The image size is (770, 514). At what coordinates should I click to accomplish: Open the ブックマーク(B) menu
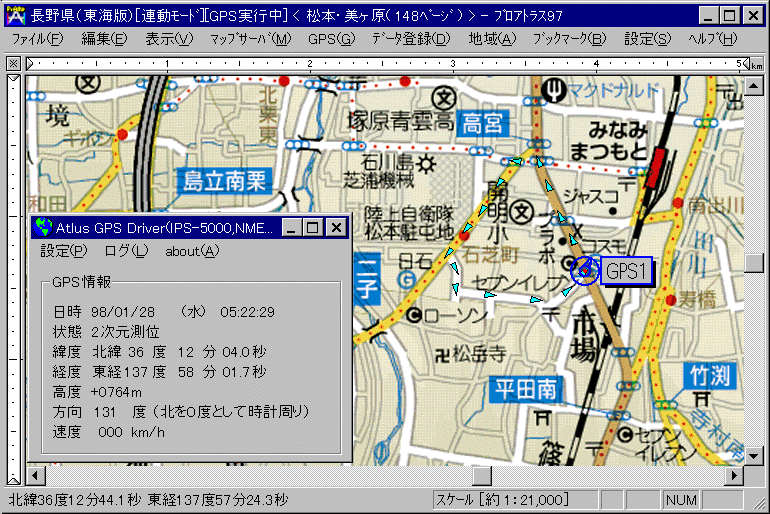pyautogui.click(x=570, y=39)
